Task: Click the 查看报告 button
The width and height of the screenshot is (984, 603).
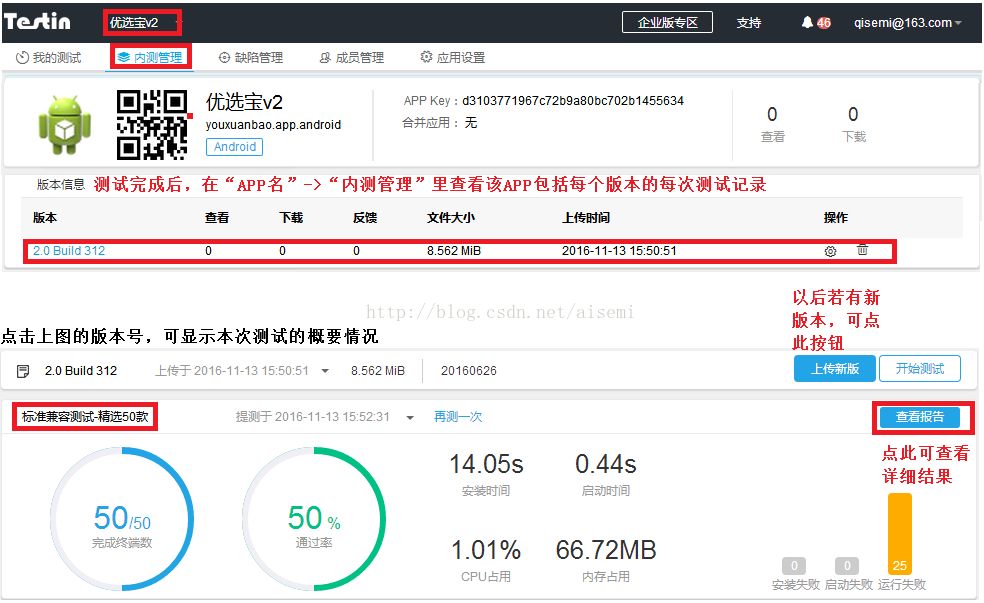Action: coord(919,417)
